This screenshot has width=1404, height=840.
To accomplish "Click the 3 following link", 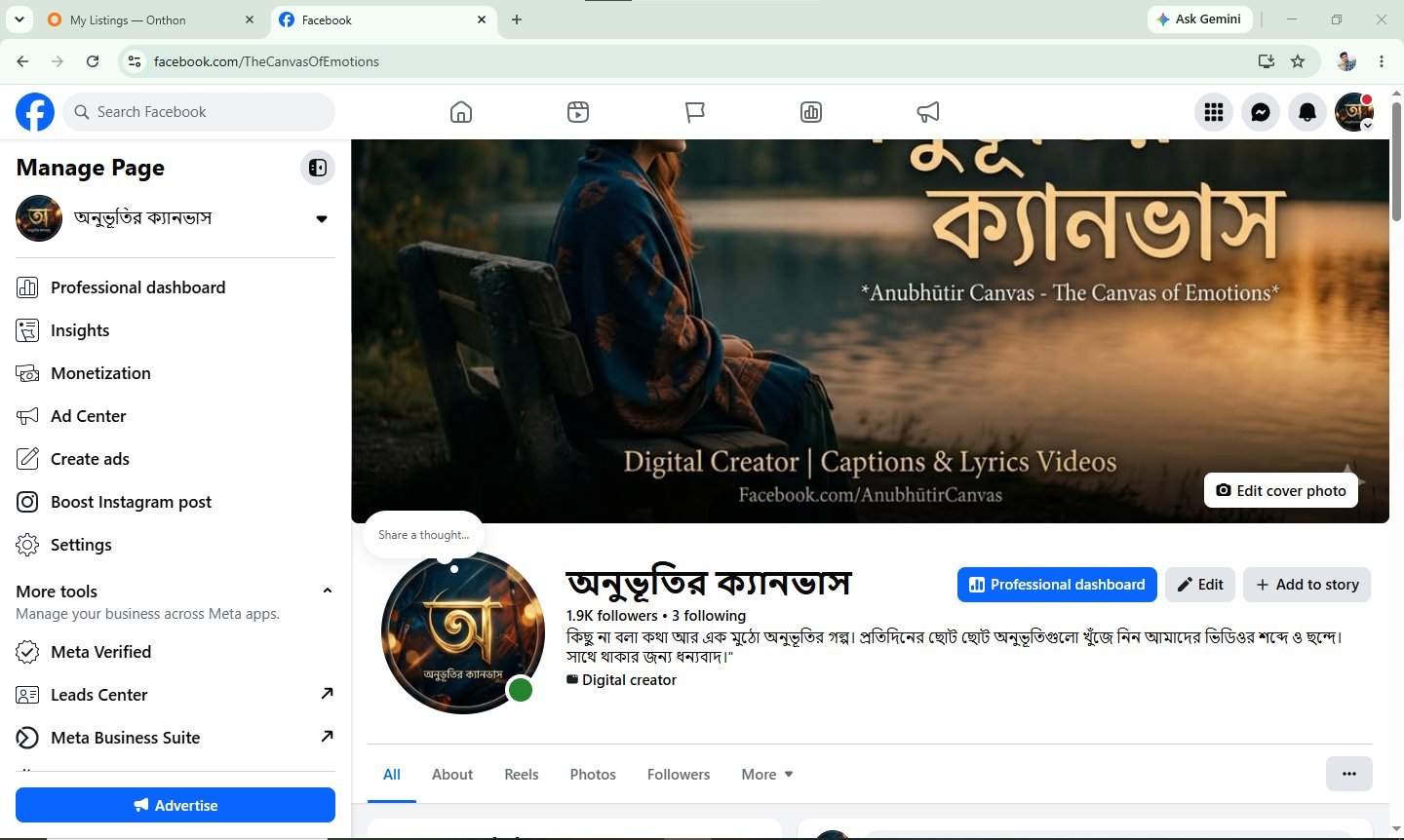I will 709,616.
